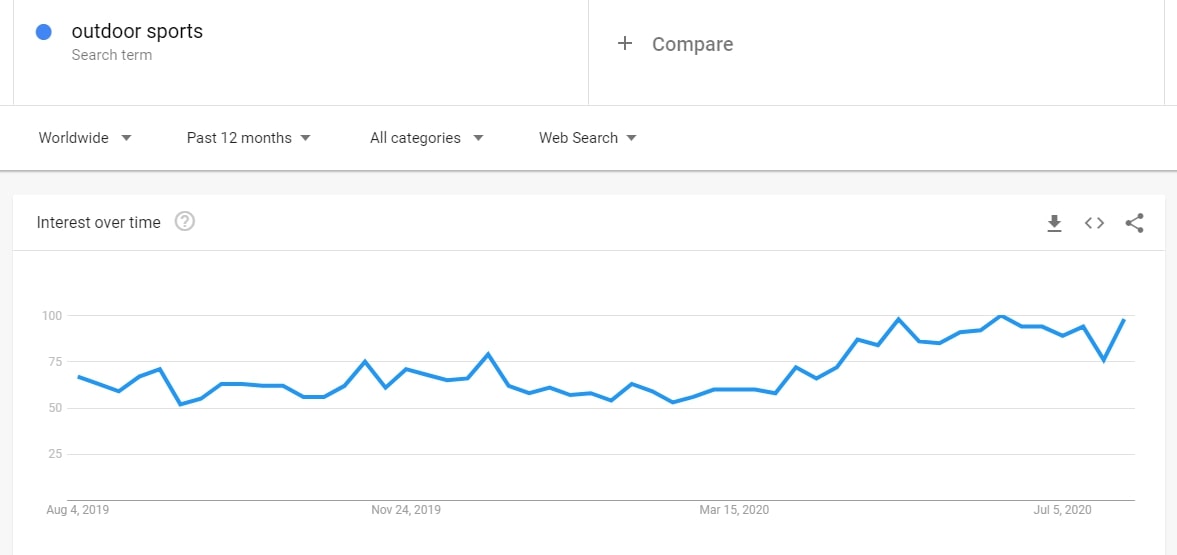Expand the Worldwide region dropdown
This screenshot has height=555, width=1177.
tap(85, 138)
